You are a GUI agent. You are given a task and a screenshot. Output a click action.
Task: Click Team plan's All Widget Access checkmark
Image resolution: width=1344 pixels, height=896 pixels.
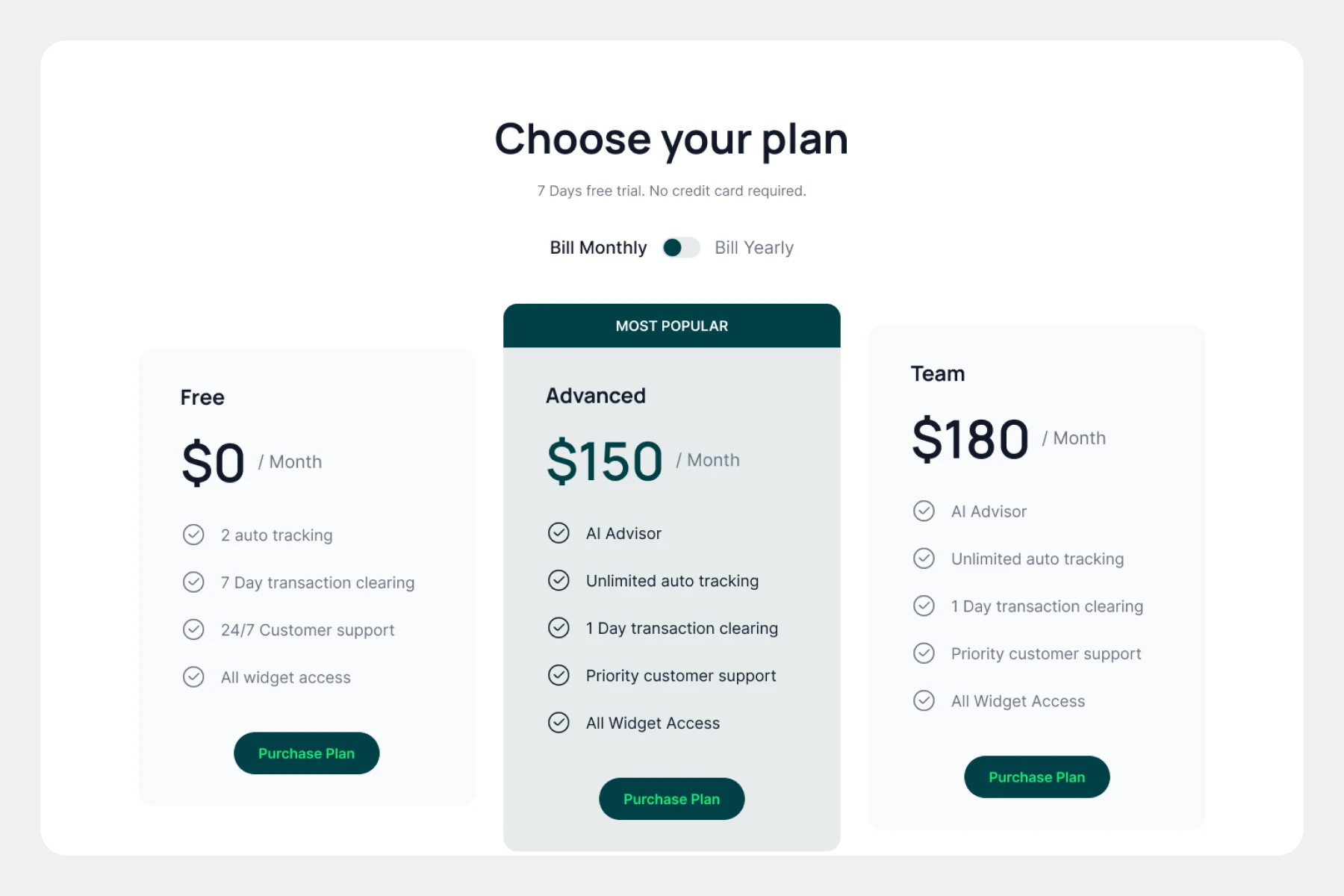pyautogui.click(x=924, y=700)
